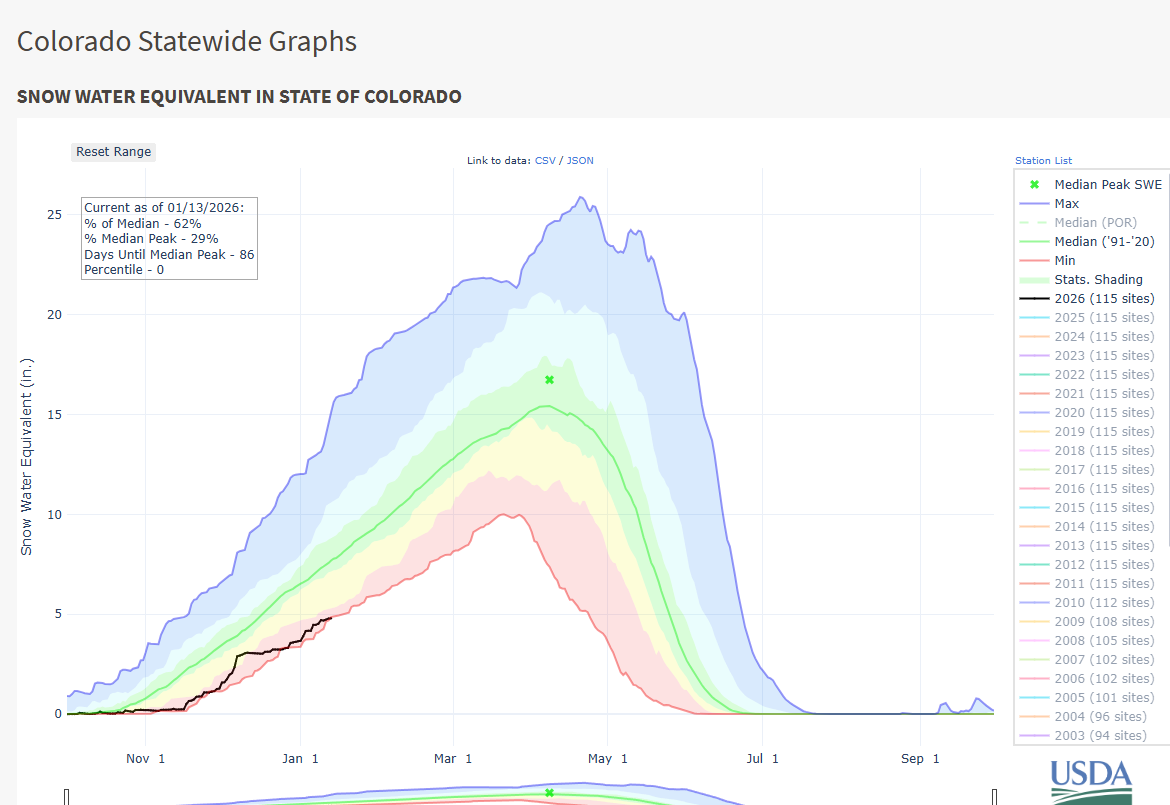Image resolution: width=1170 pixels, height=805 pixels.
Task: Open the JSON data link
Action: click(581, 160)
